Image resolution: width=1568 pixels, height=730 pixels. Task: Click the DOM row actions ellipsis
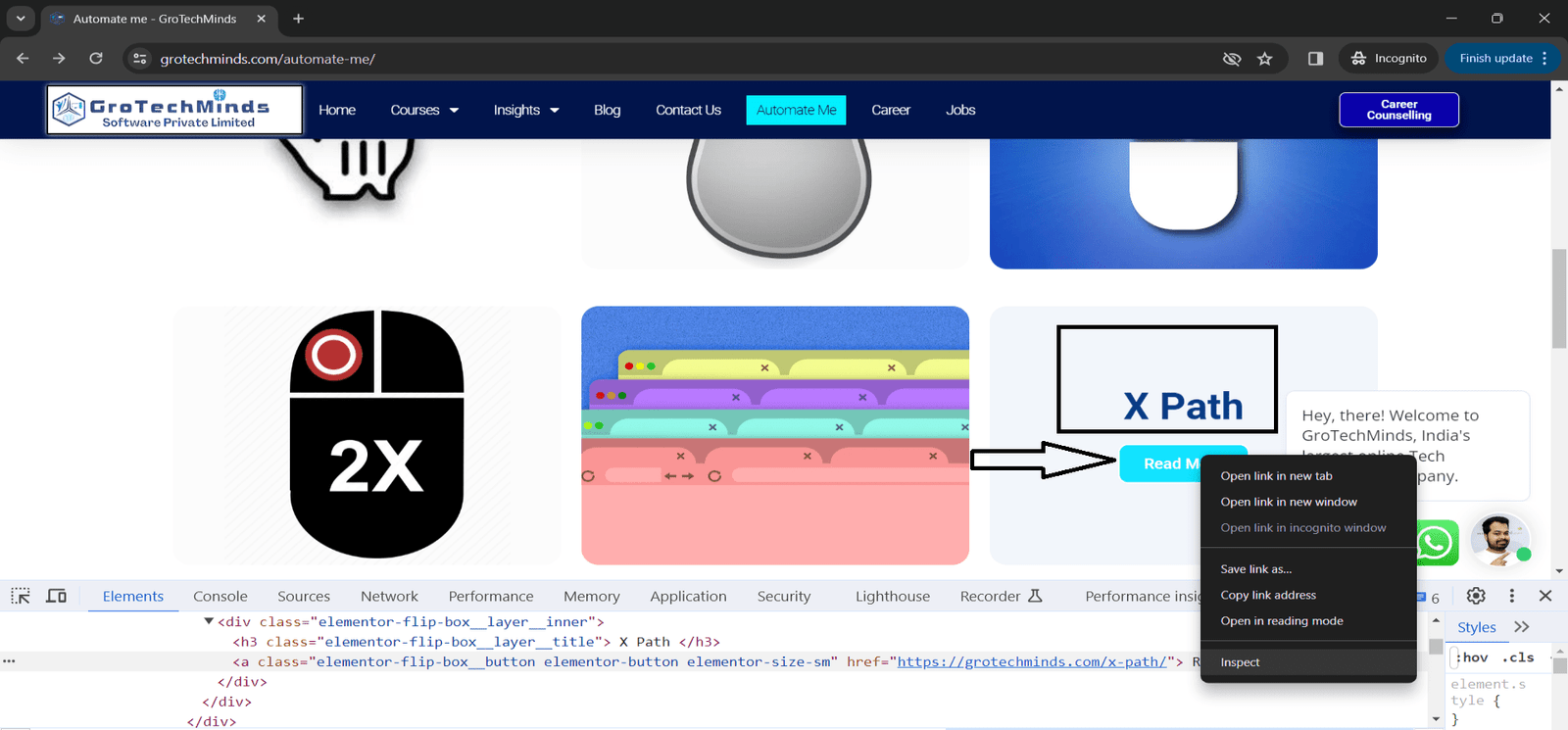pos(9,661)
